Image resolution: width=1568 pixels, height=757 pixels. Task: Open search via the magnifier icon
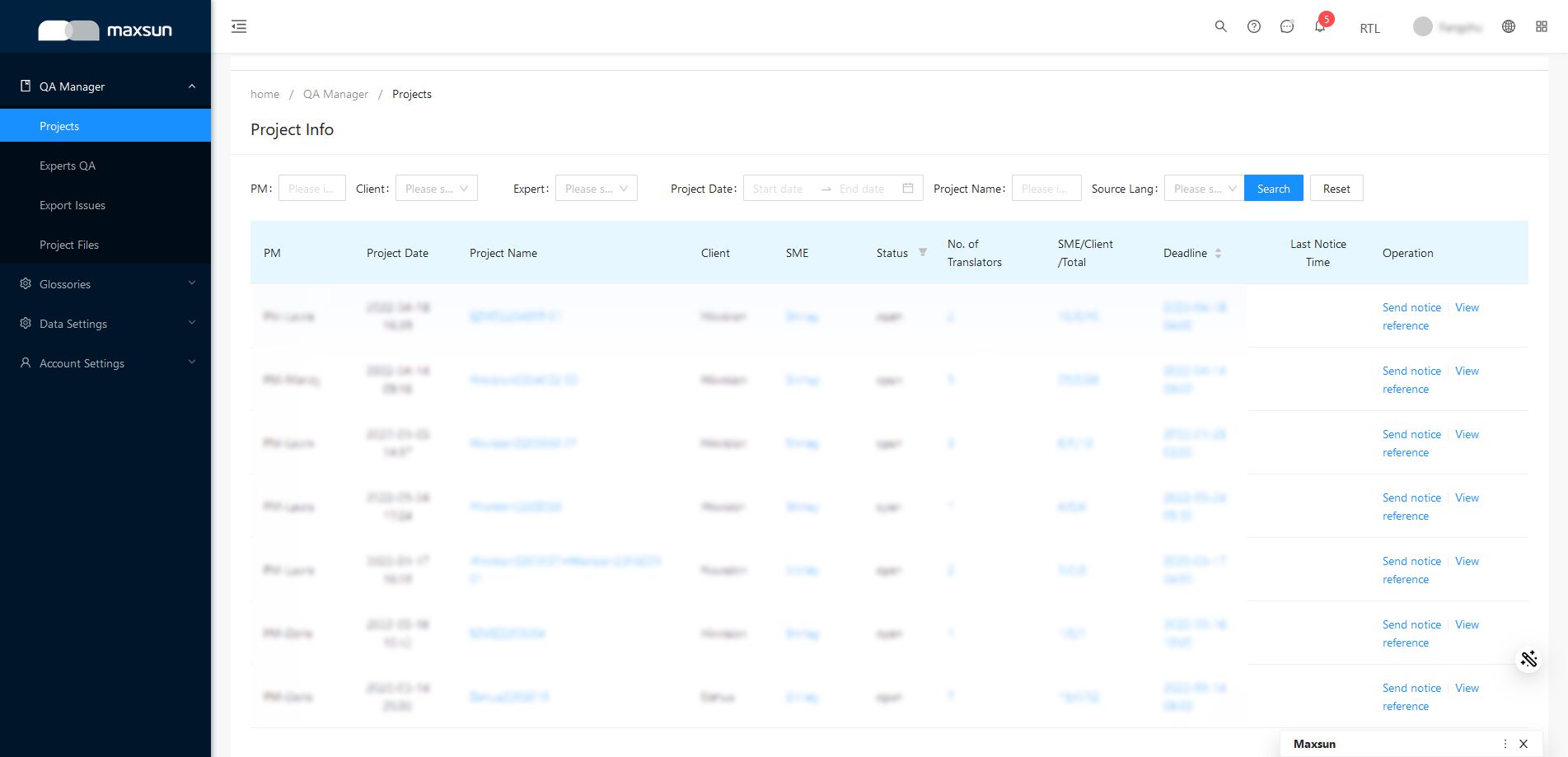coord(1220,26)
